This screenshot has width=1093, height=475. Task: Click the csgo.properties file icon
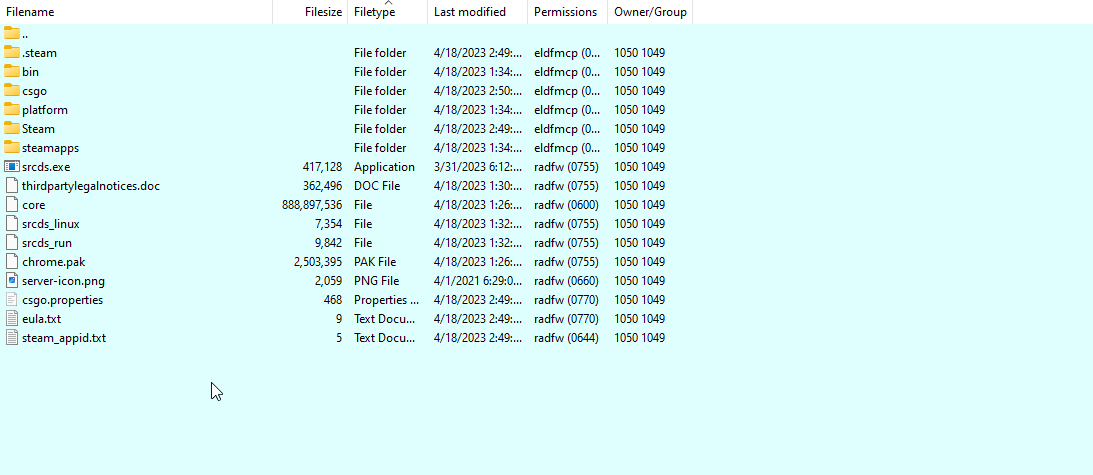[x=12, y=299]
